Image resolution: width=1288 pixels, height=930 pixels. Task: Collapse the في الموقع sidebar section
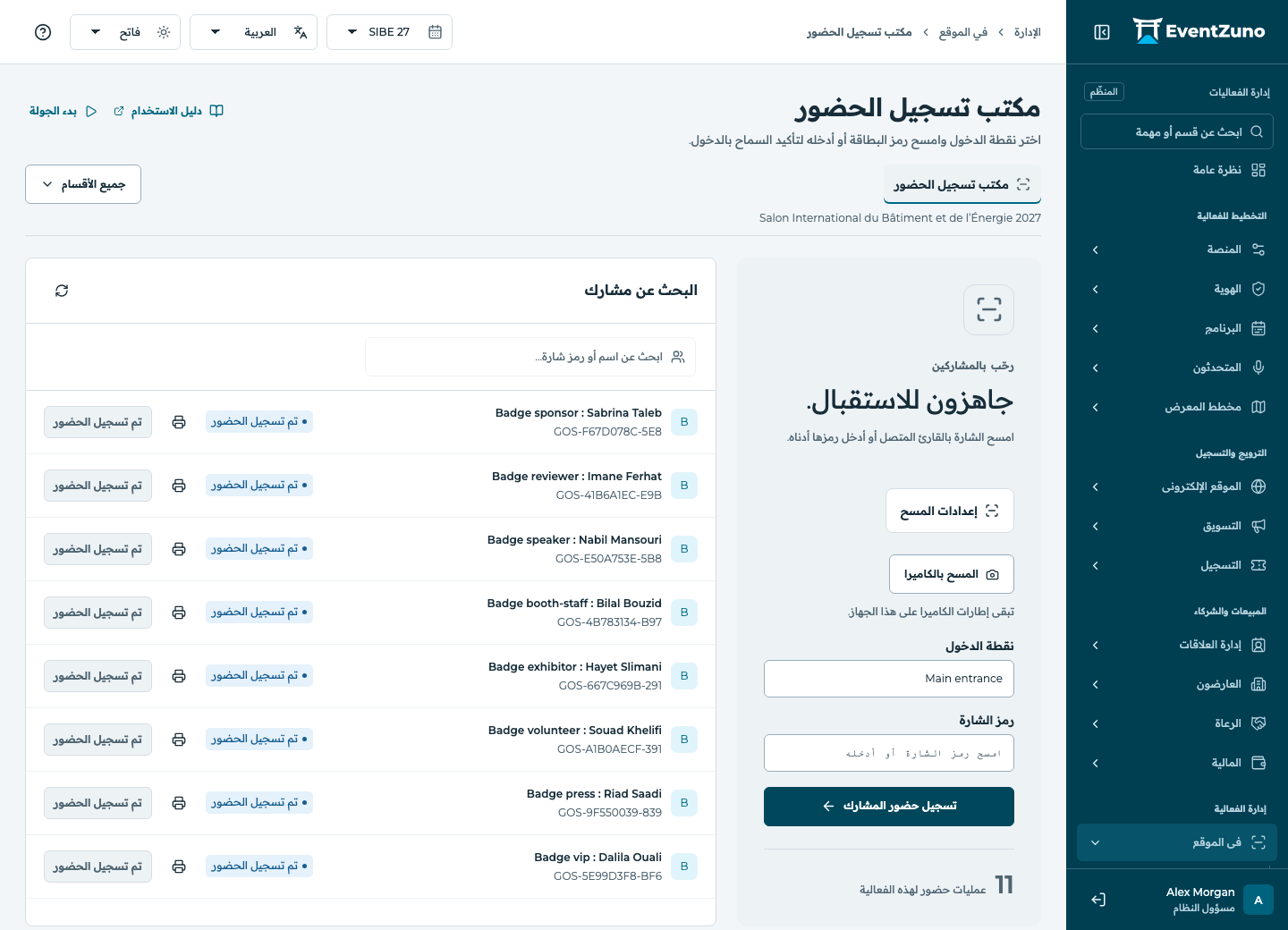(x=1177, y=842)
